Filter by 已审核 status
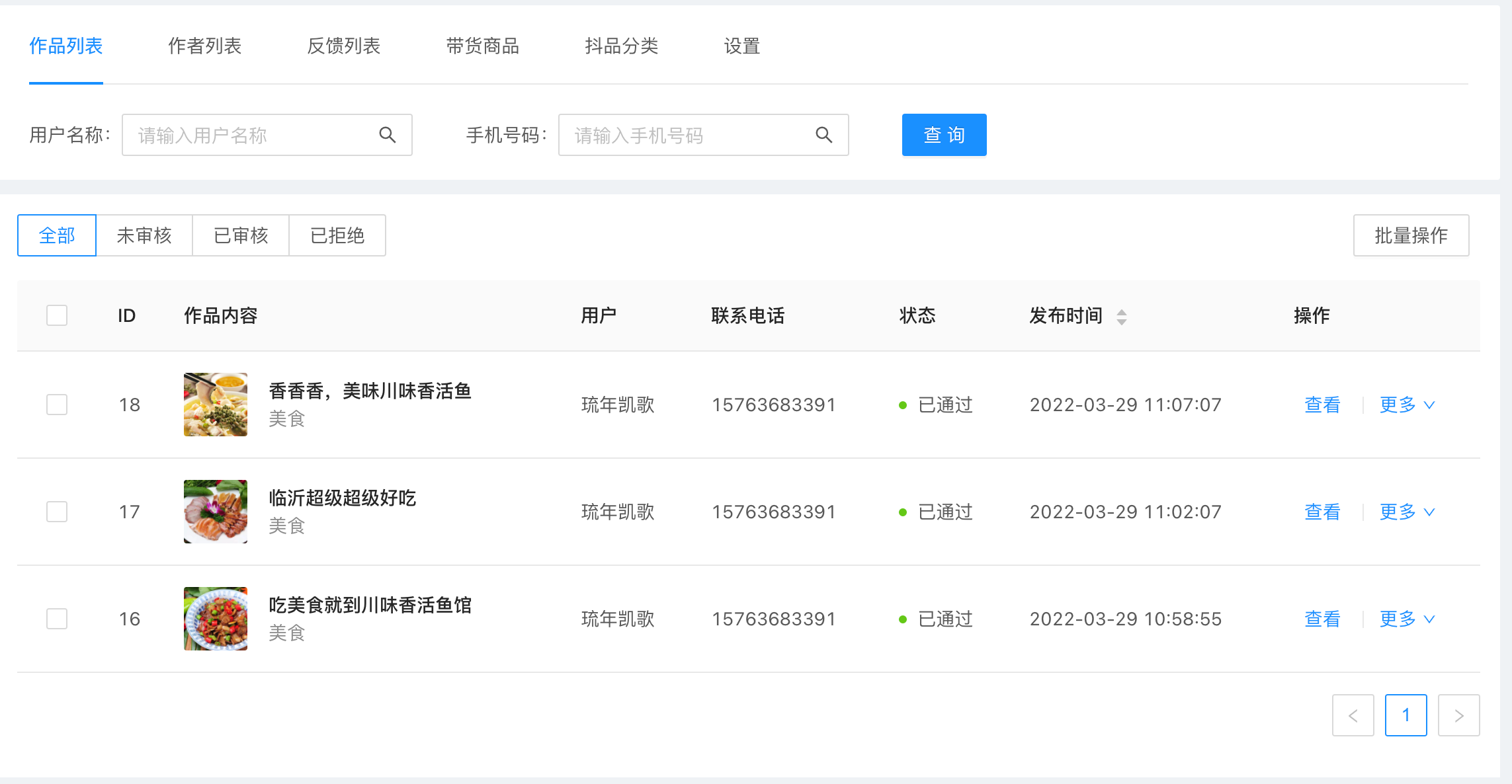Image resolution: width=1512 pixels, height=784 pixels. tap(241, 235)
